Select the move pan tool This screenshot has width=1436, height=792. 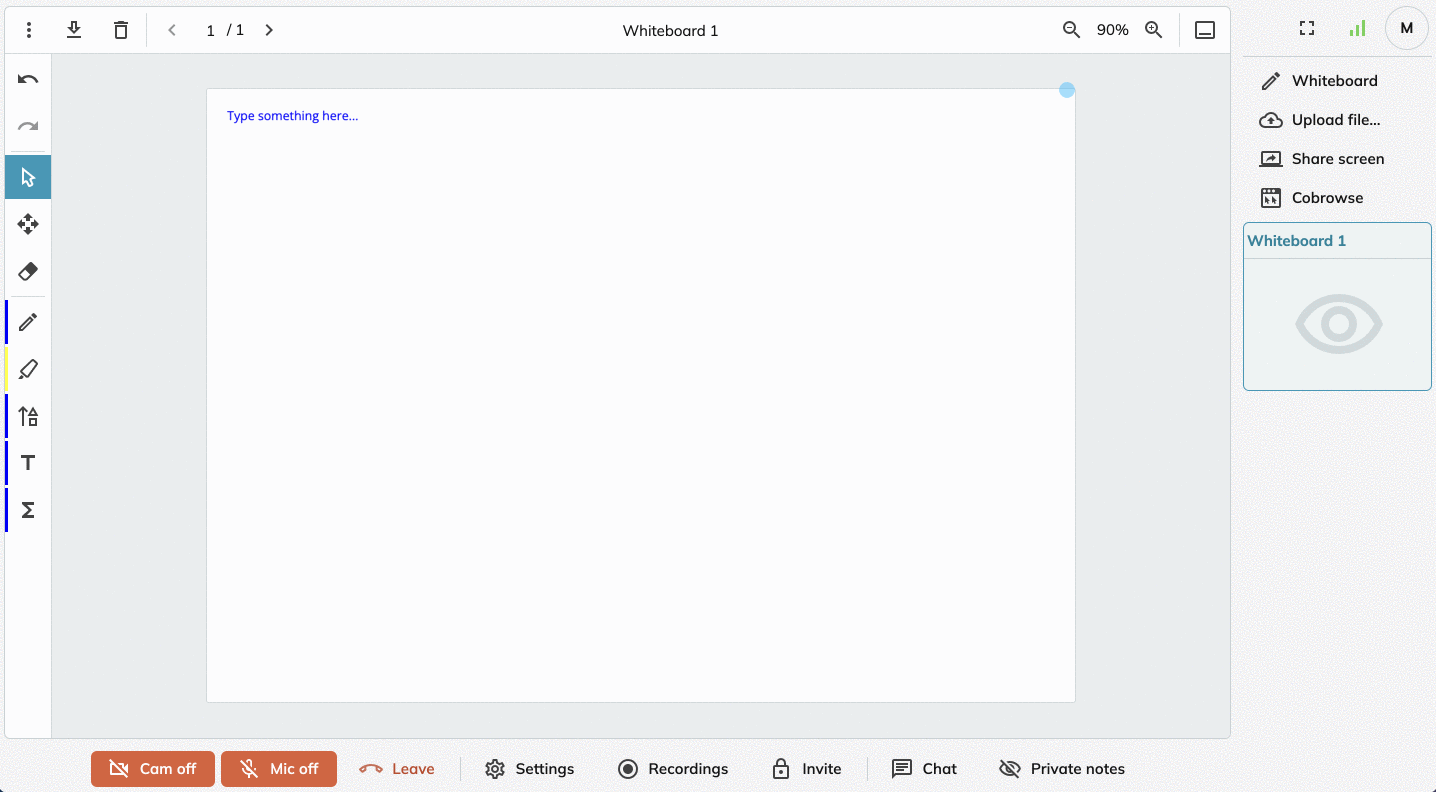[28, 224]
